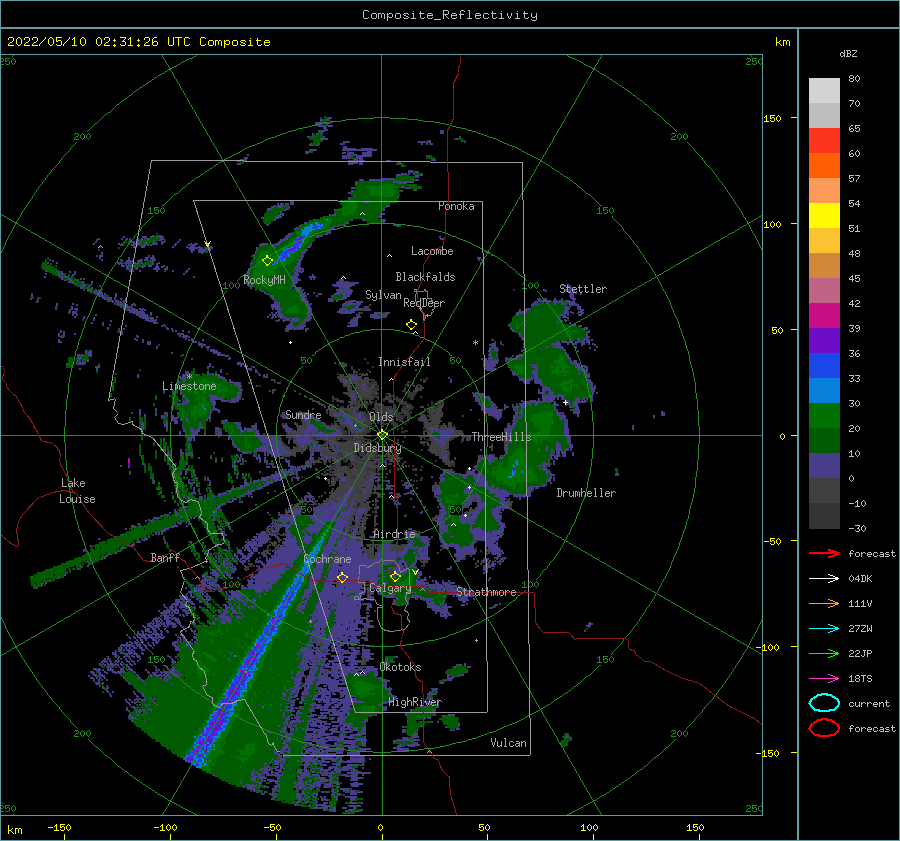Click the RockyMH label on map

click(264, 280)
